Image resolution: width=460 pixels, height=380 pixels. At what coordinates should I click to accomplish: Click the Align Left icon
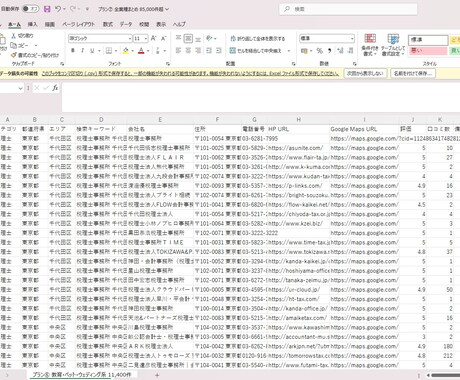pos(178,51)
